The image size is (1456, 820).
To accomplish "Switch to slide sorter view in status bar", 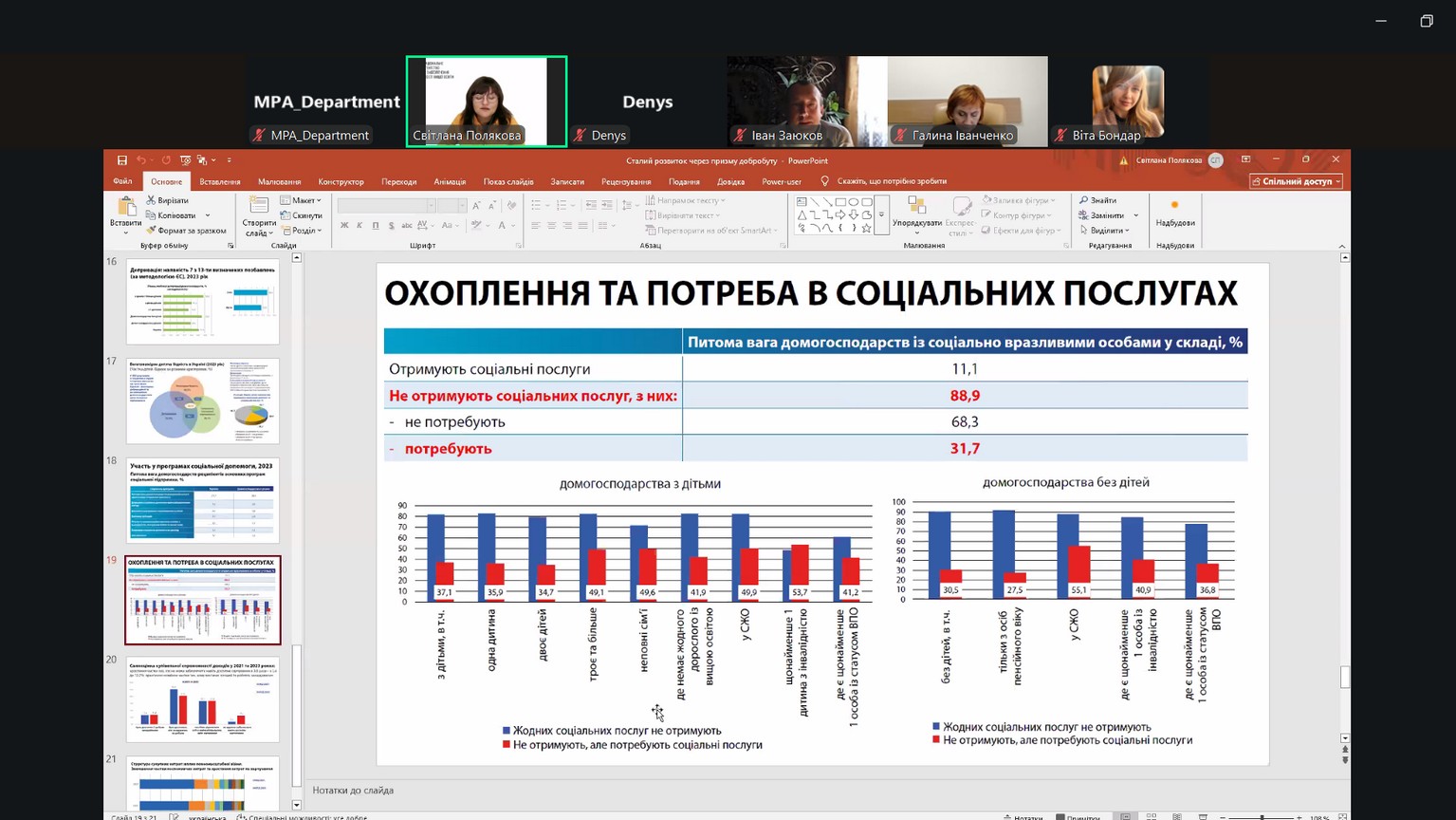I will 1152,816.
